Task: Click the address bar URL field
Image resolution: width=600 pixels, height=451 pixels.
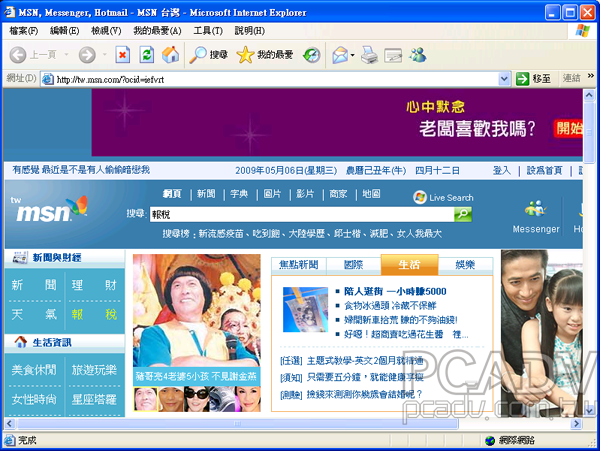Action: (270, 79)
